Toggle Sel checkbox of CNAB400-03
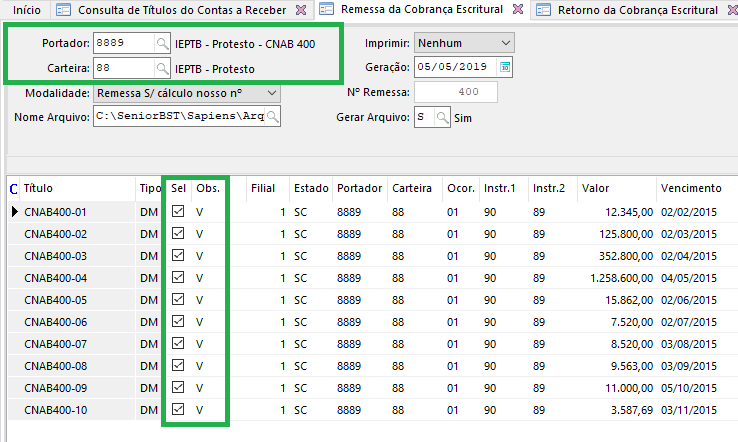Viewport: 738px width, 442px height. pyautogui.click(x=178, y=256)
